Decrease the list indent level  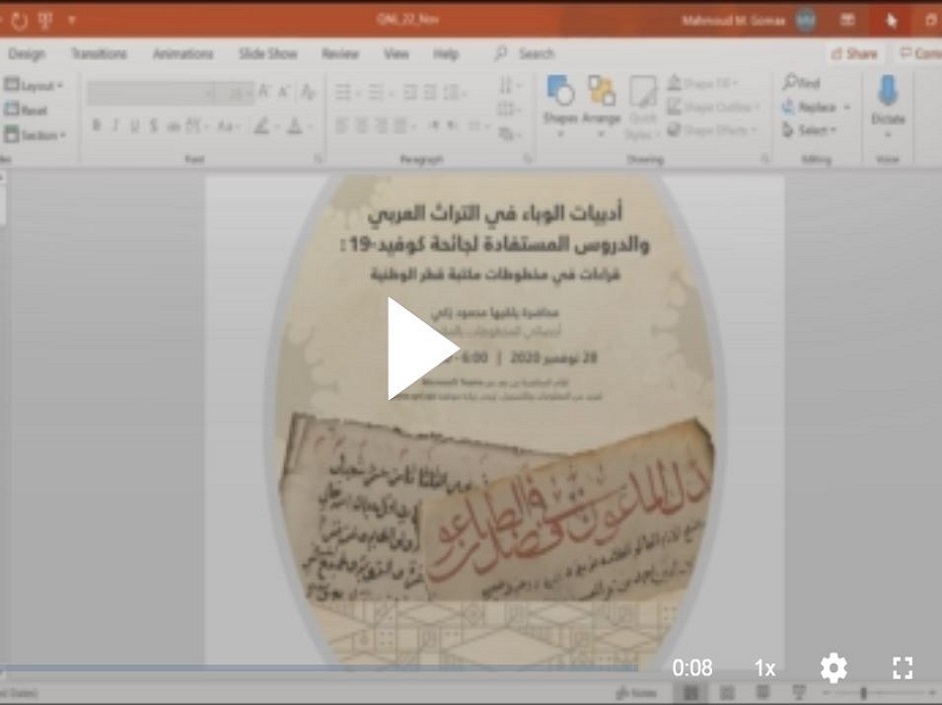point(410,92)
